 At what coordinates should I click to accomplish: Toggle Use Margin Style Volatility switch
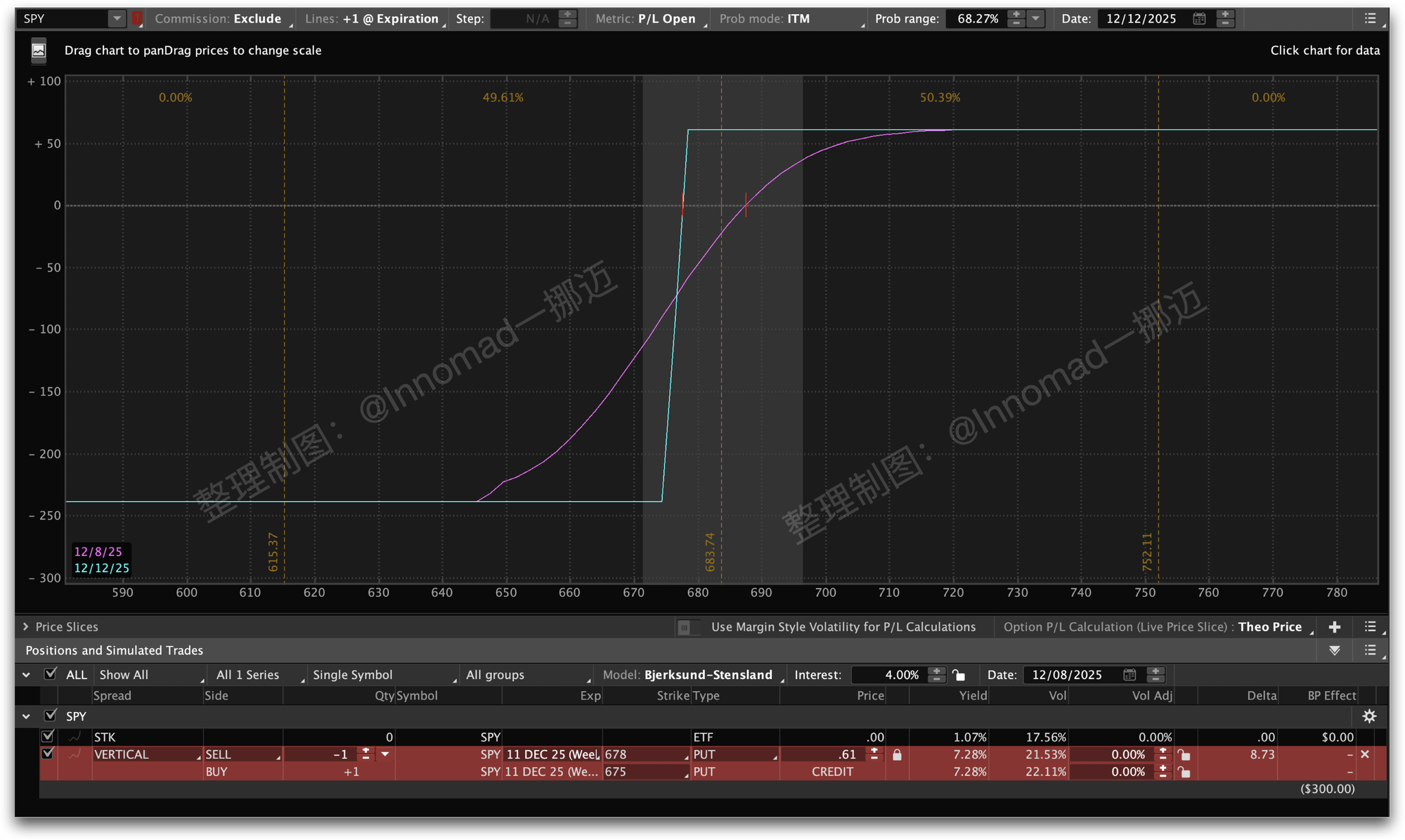[687, 627]
